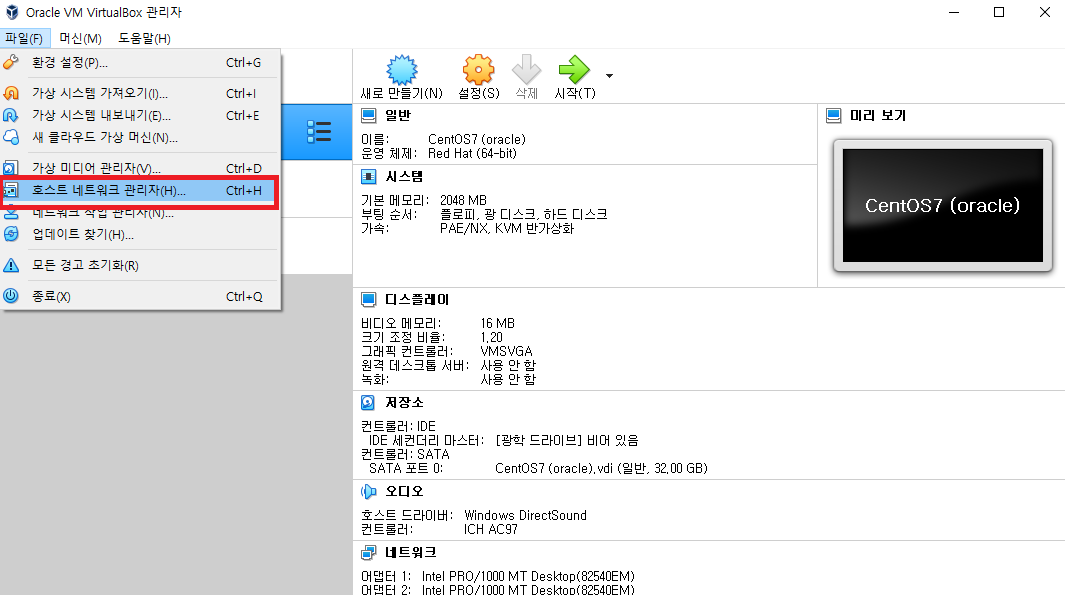Click the VMSVGA graphics controller value
The image size is (1065, 595).
click(506, 351)
